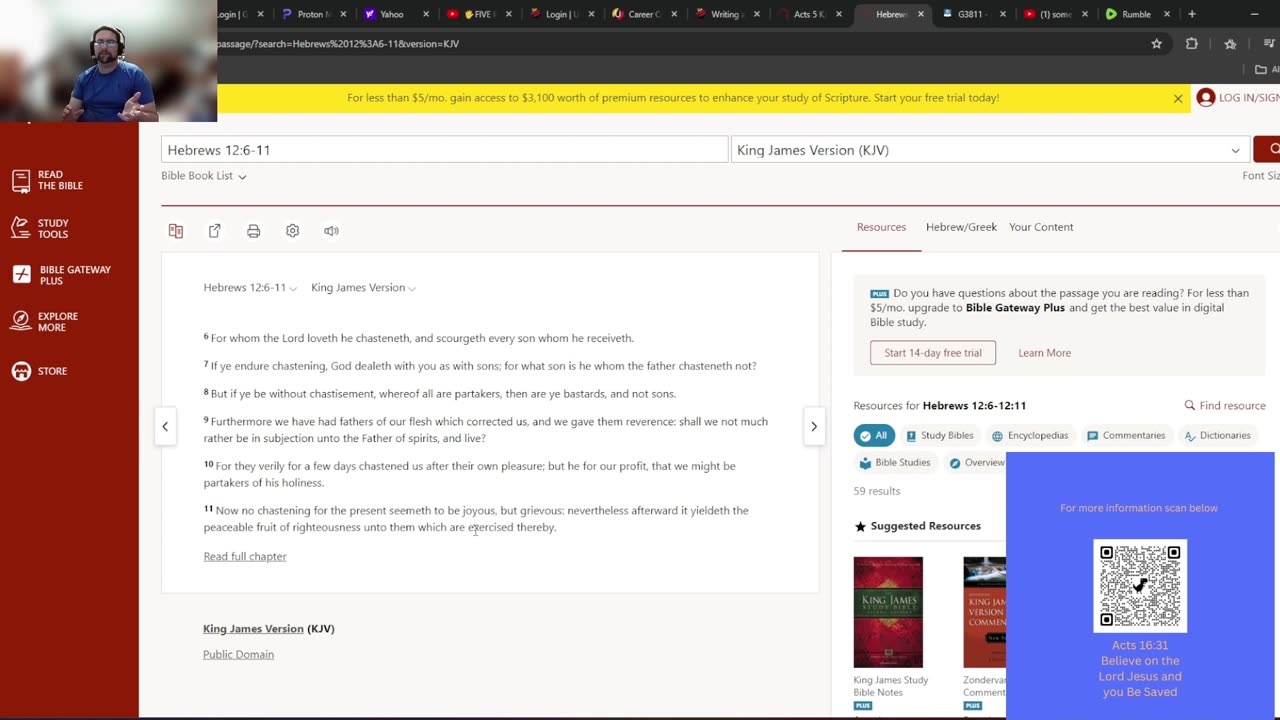Open Explore More in sidebar
Screen dimensions: 1280x720
(x=44, y=322)
